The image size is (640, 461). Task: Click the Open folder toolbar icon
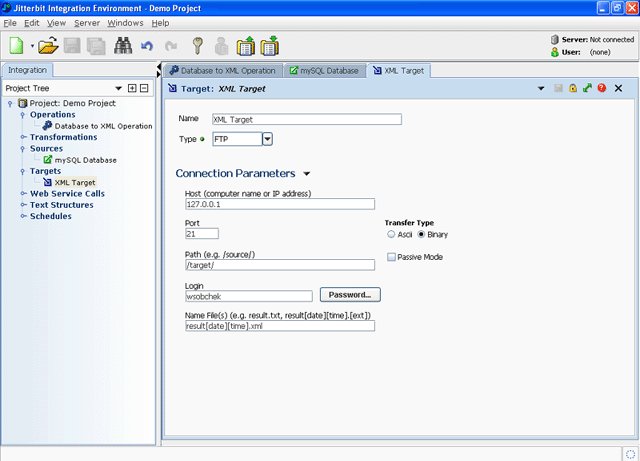pyautogui.click(x=48, y=46)
